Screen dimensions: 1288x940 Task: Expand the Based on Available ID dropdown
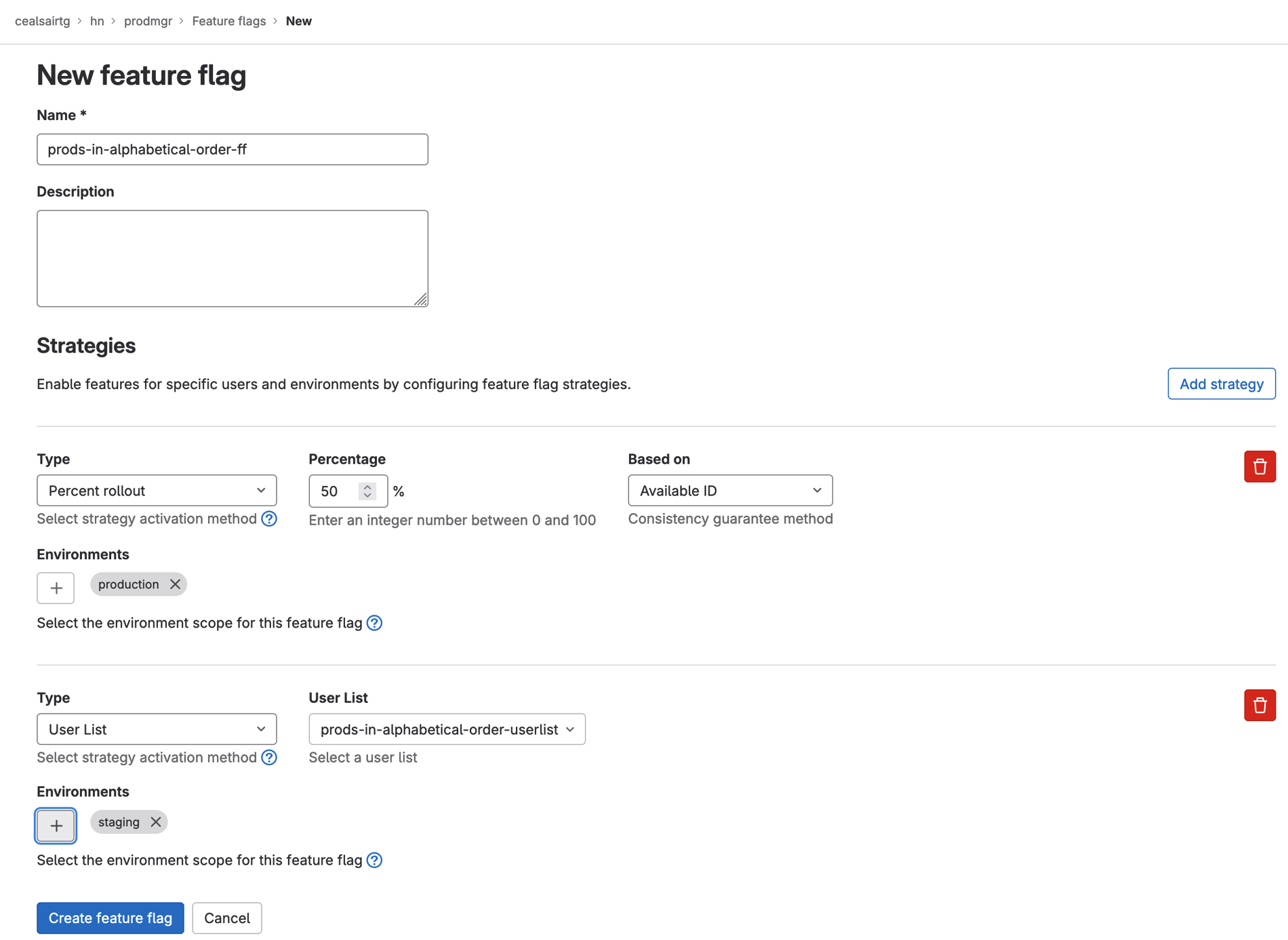[729, 491]
